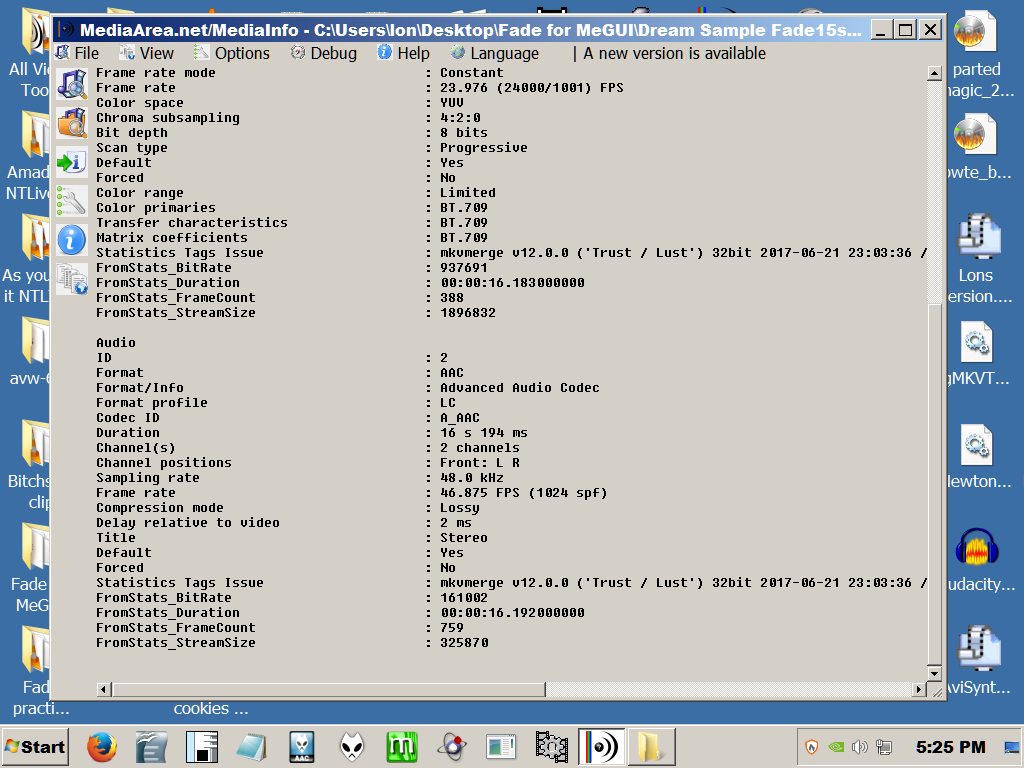1024x768 pixels.
Task: Click the 'Matrix coefficients' label
Action: [x=172, y=238]
